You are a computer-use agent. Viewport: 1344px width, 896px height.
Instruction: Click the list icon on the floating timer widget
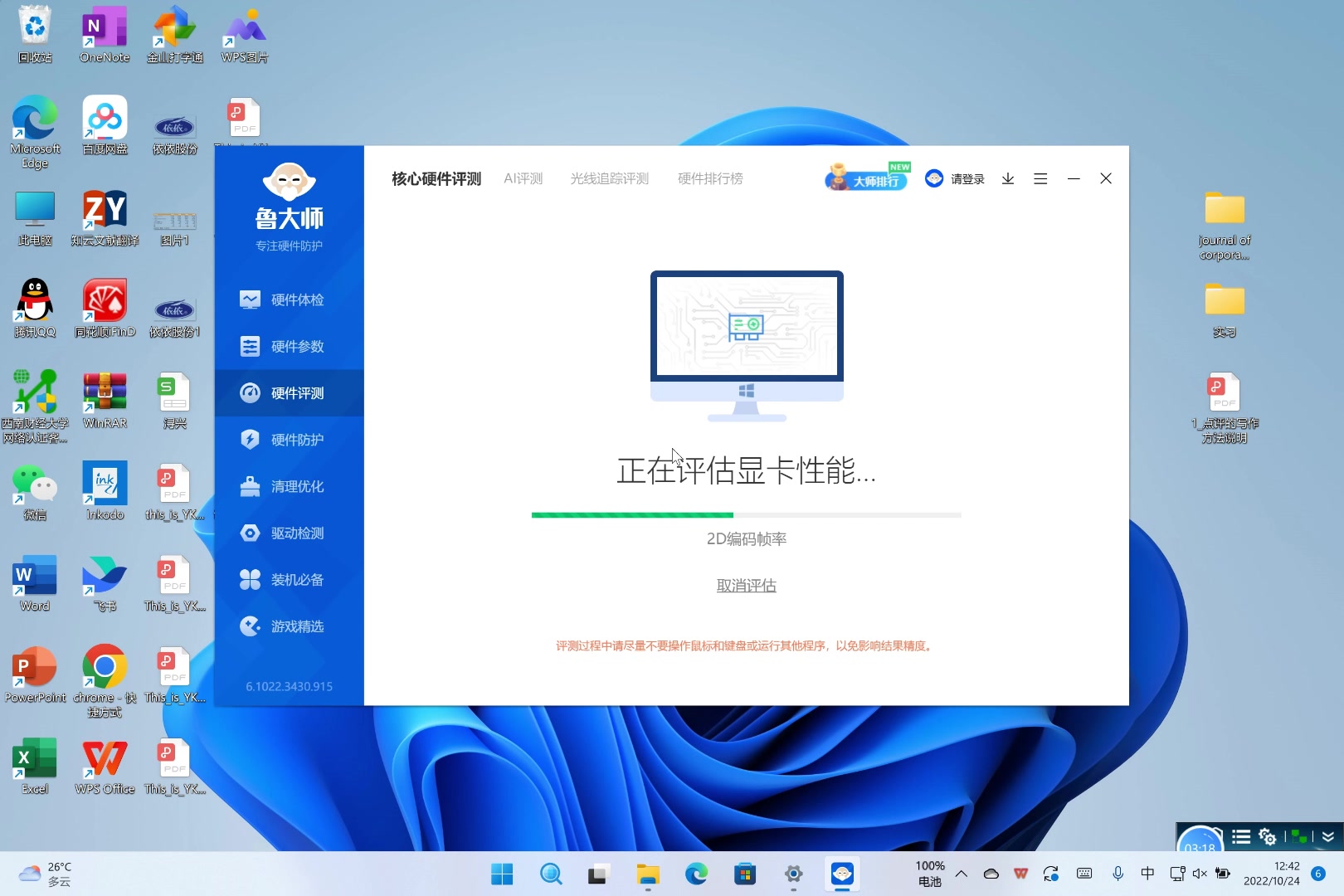point(1240,838)
